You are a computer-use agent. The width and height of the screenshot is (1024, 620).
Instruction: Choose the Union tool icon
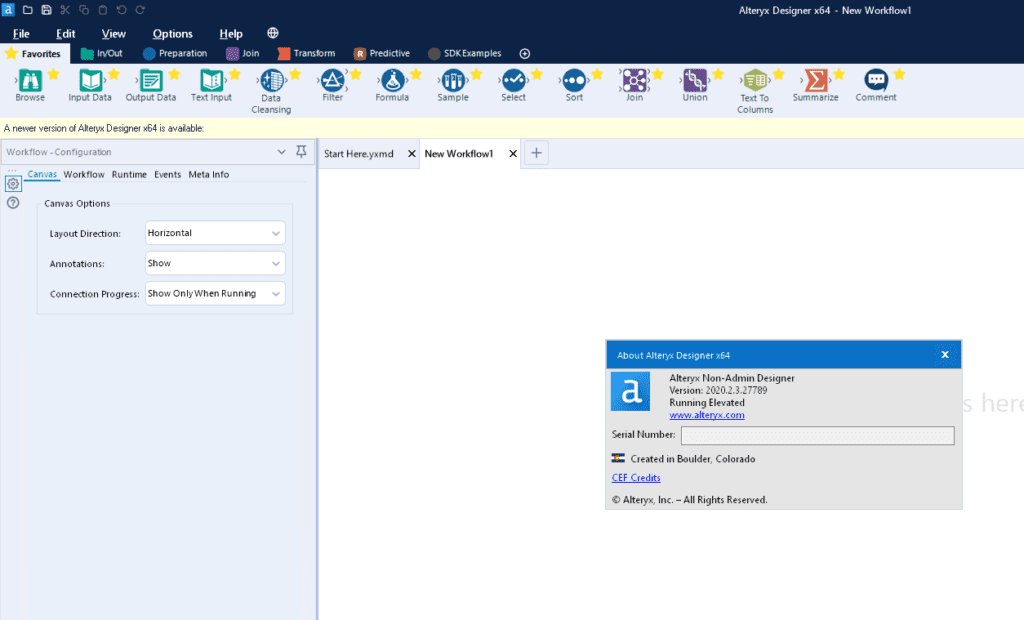695,80
